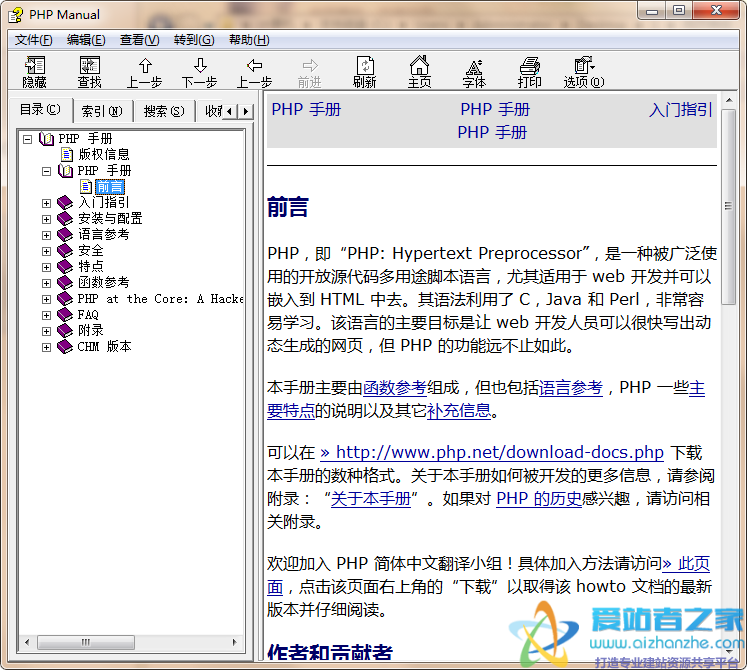
Task: Expand the FAQ tree node
Action: tap(46, 315)
